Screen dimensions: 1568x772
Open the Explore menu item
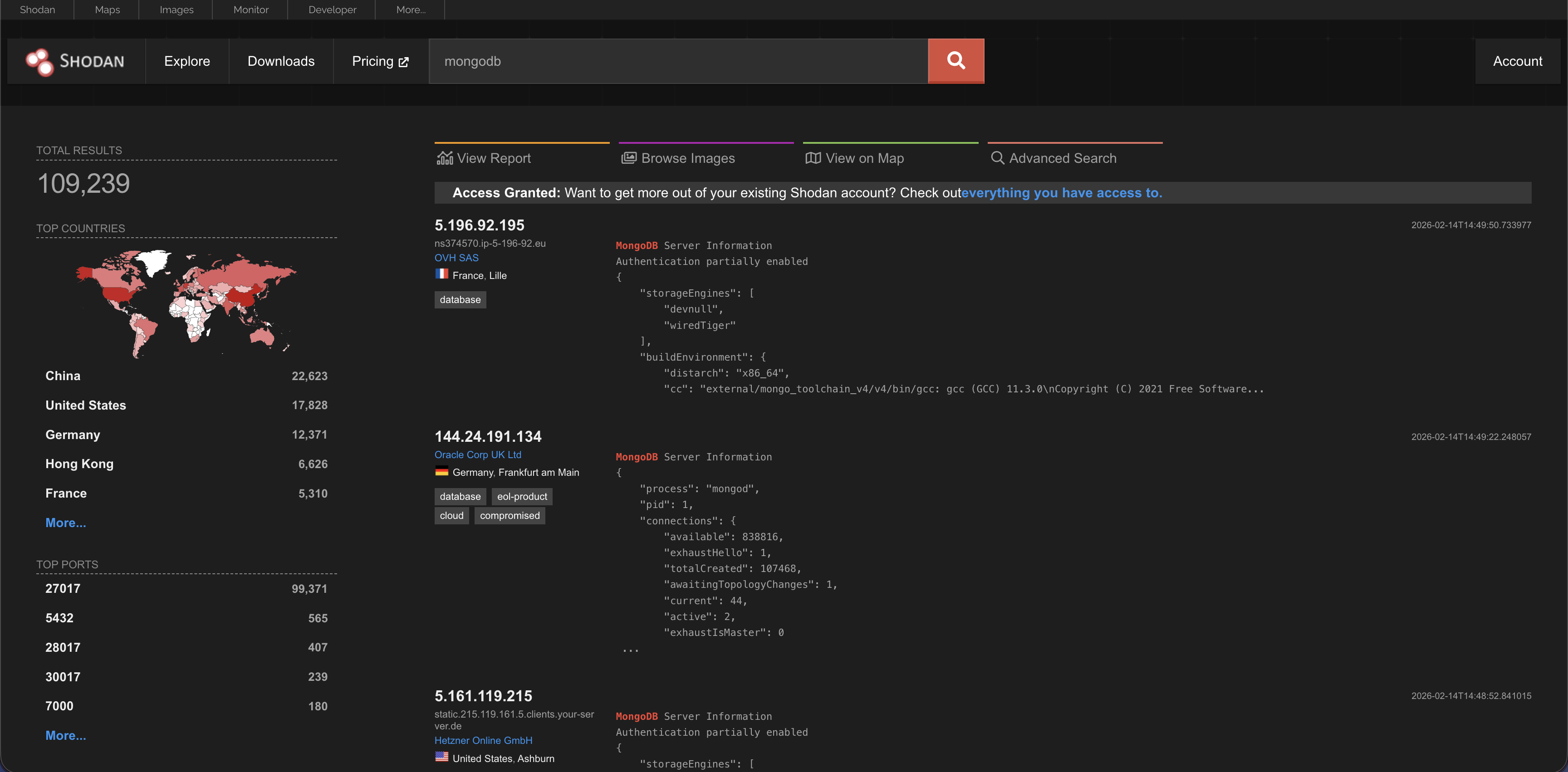point(187,61)
